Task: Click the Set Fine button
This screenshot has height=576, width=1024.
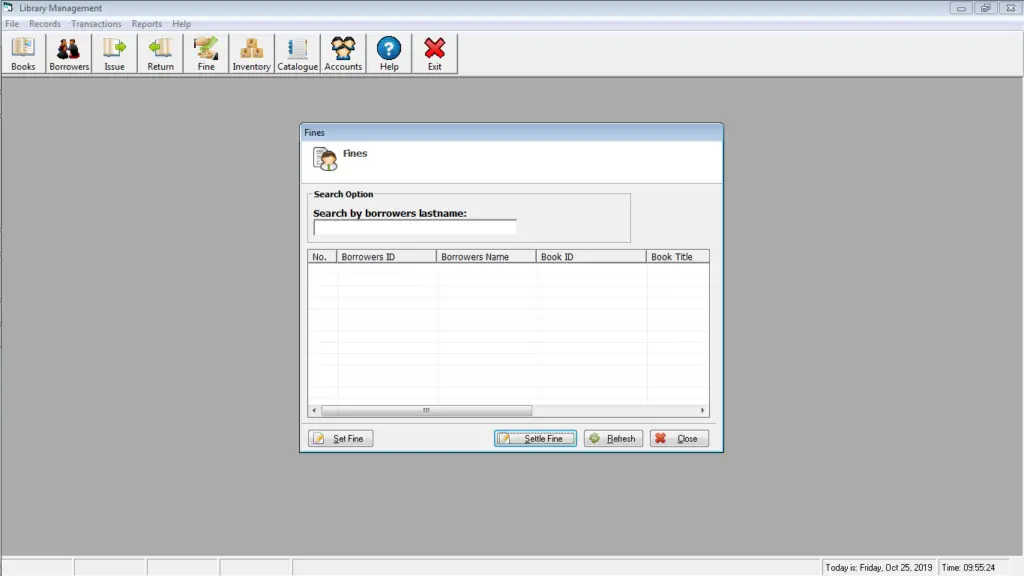Action: click(340, 438)
